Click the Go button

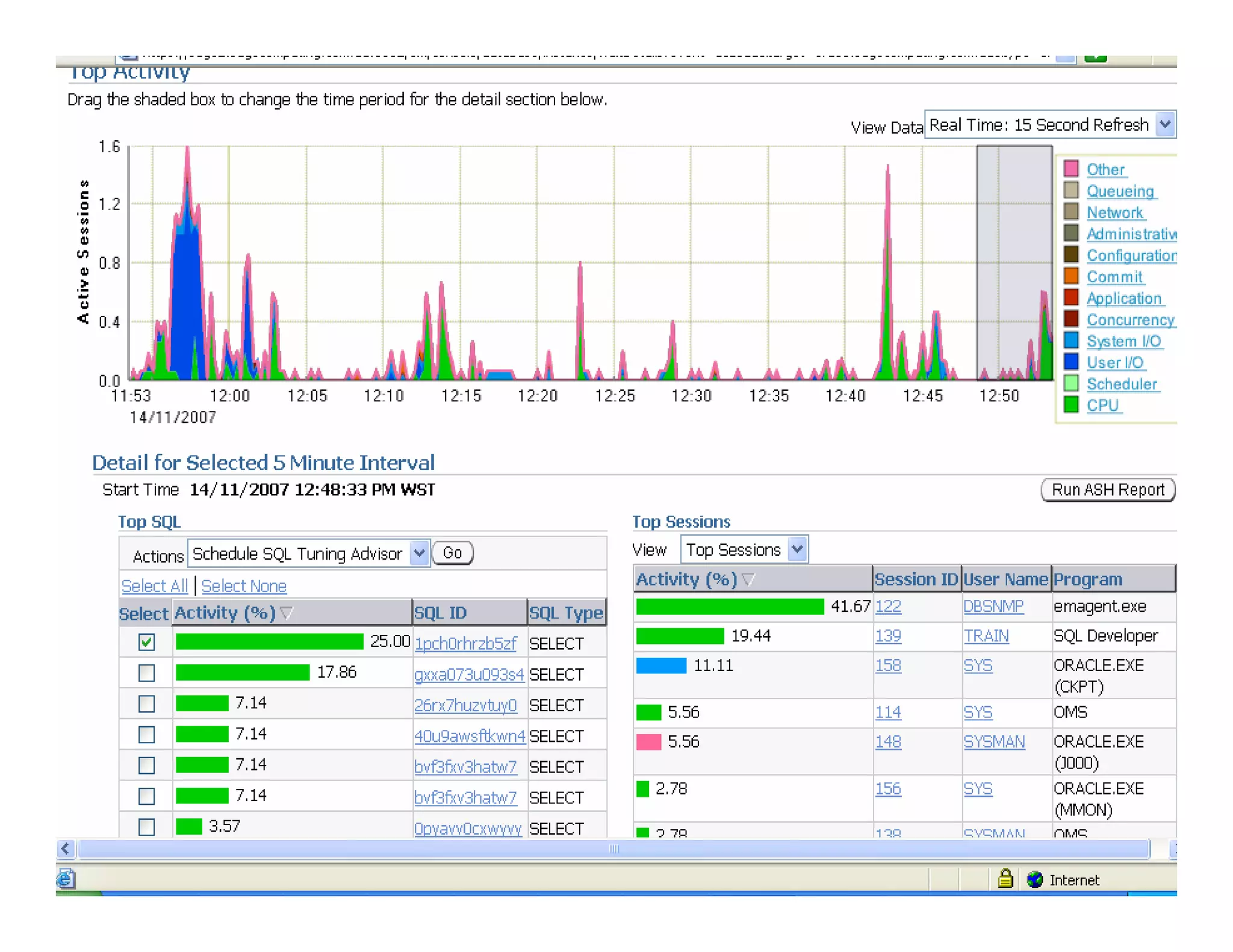click(453, 552)
